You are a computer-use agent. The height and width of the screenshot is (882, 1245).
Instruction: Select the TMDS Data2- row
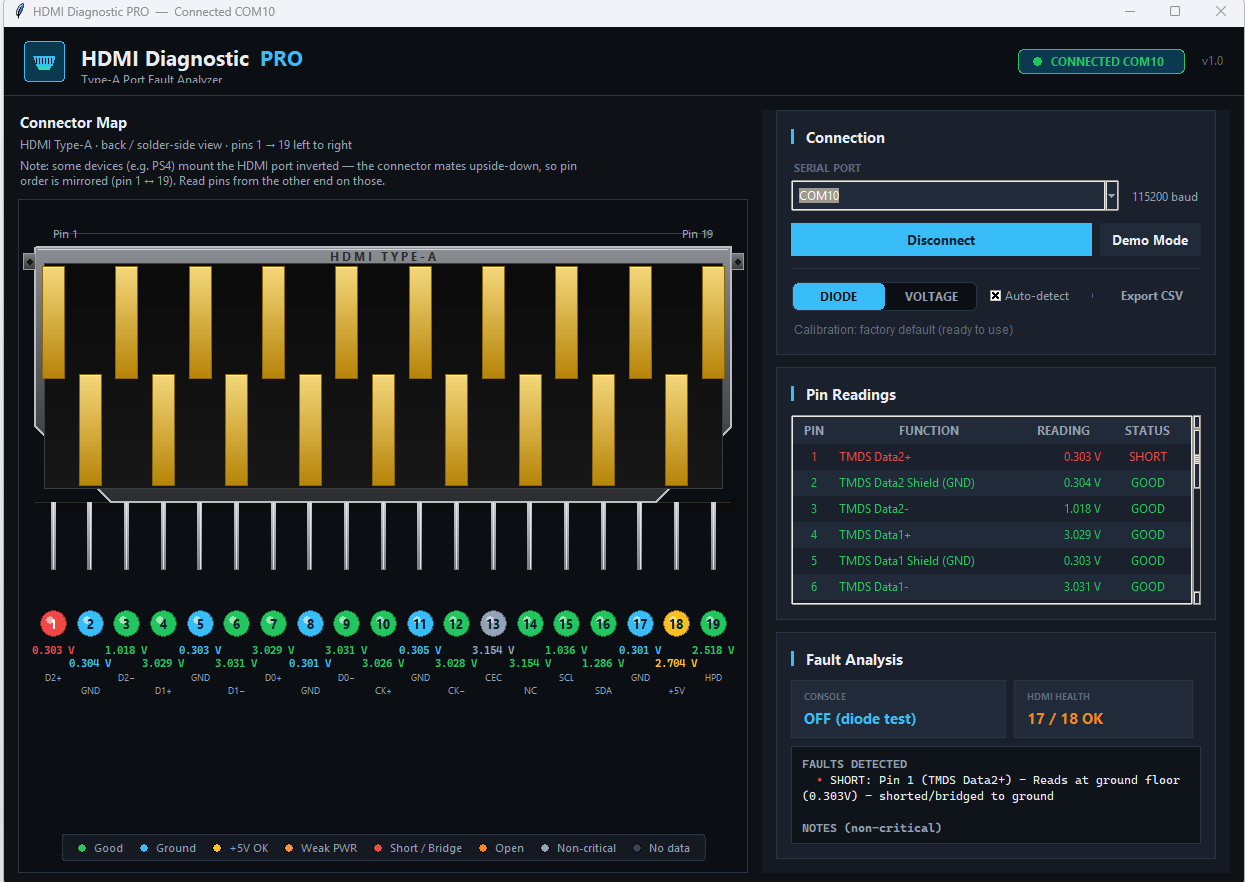click(992, 509)
